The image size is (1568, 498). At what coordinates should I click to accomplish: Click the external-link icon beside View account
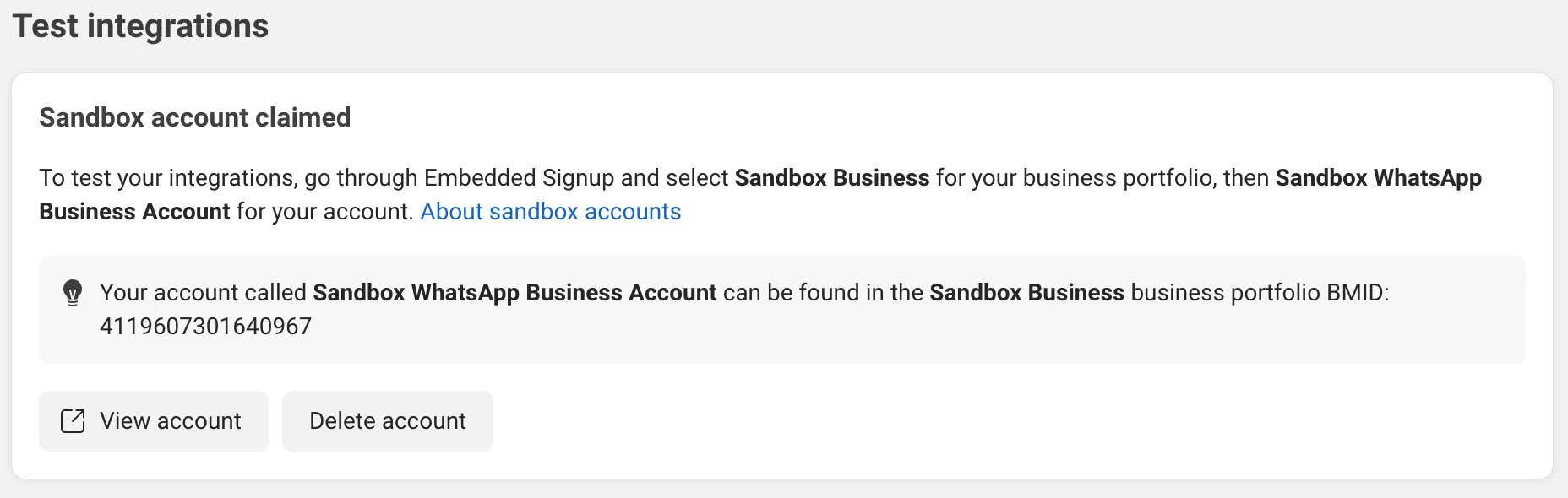(x=73, y=420)
